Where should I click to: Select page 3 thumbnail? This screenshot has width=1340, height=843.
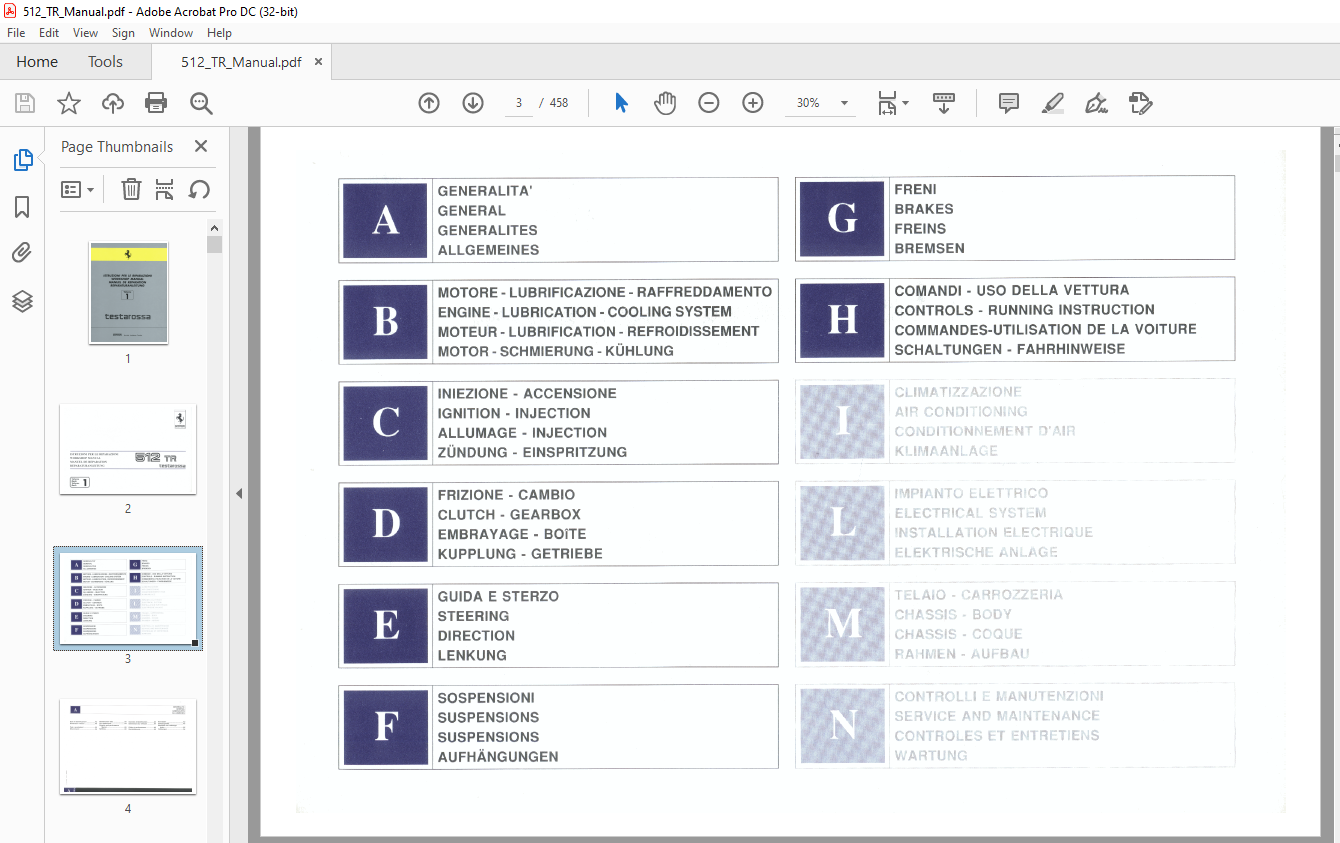128,598
